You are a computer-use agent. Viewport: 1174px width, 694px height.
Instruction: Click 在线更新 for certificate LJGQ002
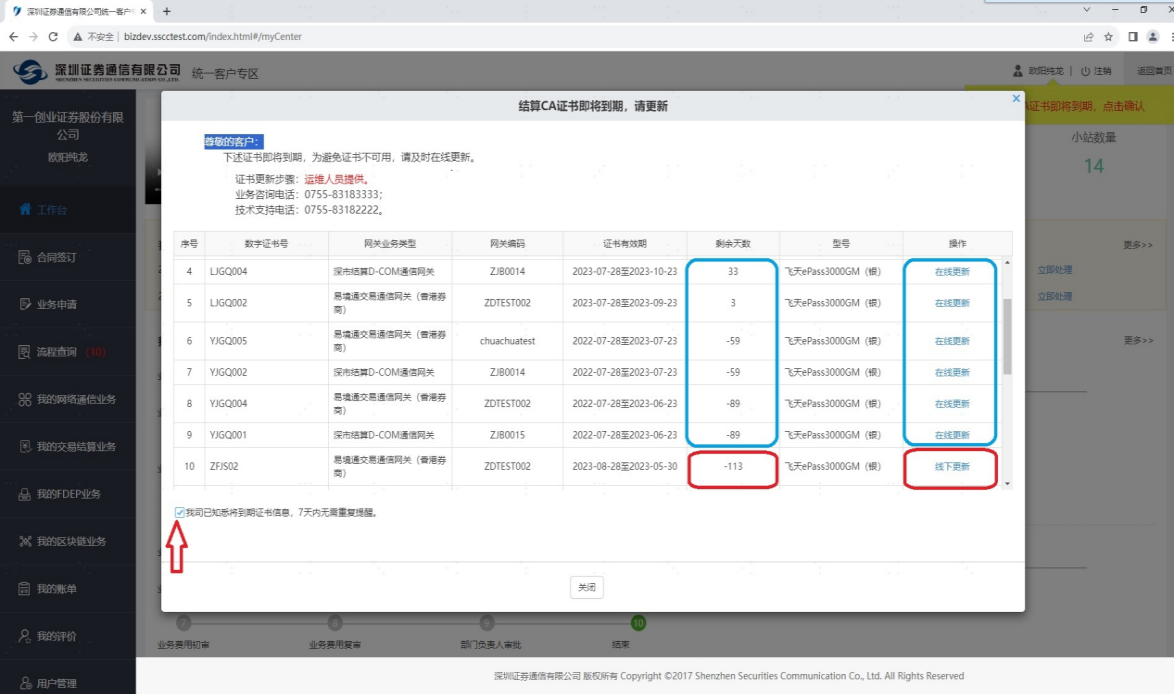pos(952,303)
